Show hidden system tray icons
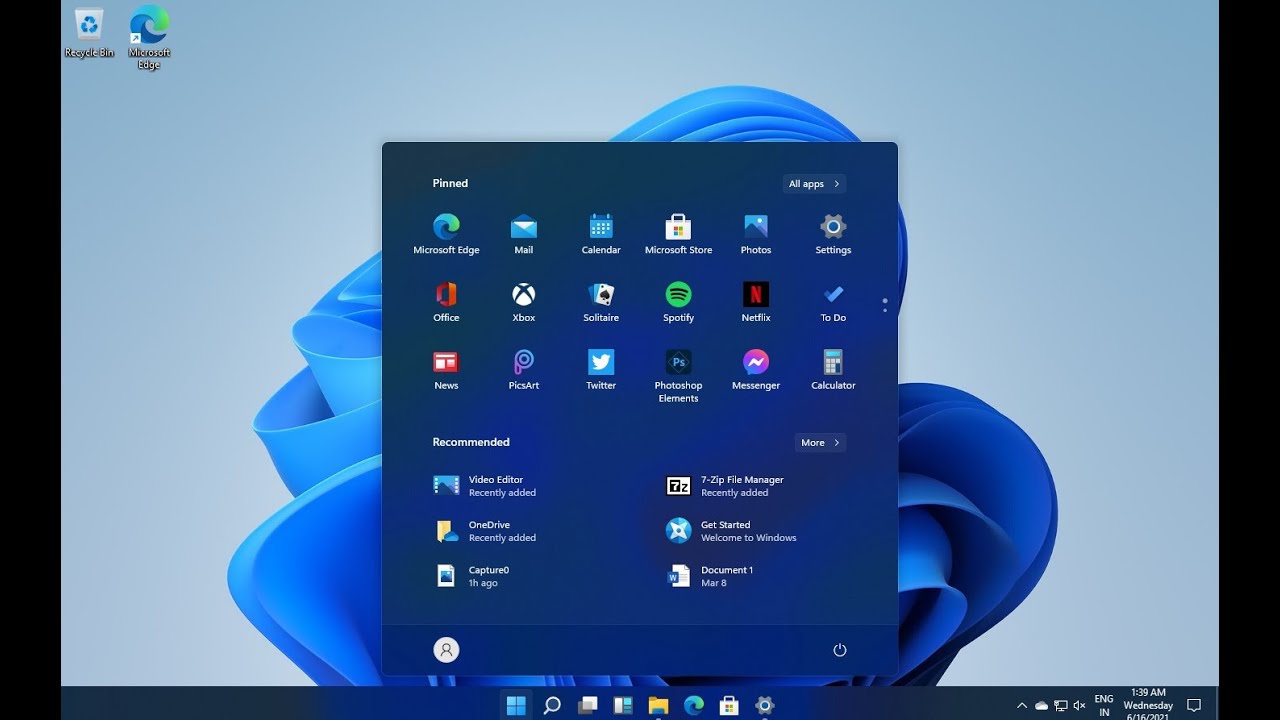Viewport: 1280px width, 720px height. 1022,706
